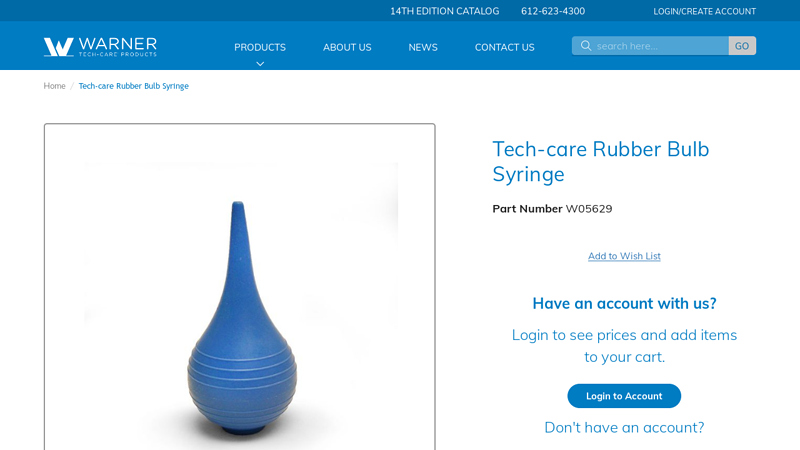The width and height of the screenshot is (800, 450).
Task: Go to the News page
Action: 423,47
